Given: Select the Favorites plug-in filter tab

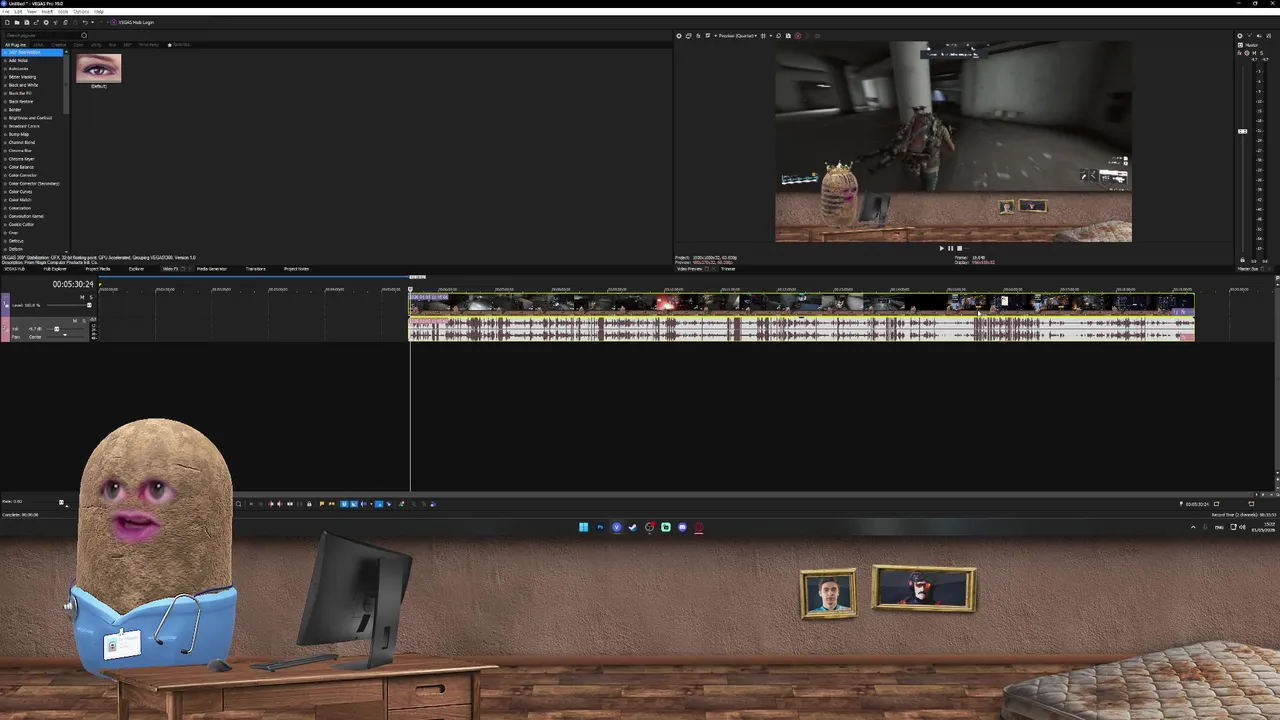Looking at the screenshot, I should click(x=179, y=45).
